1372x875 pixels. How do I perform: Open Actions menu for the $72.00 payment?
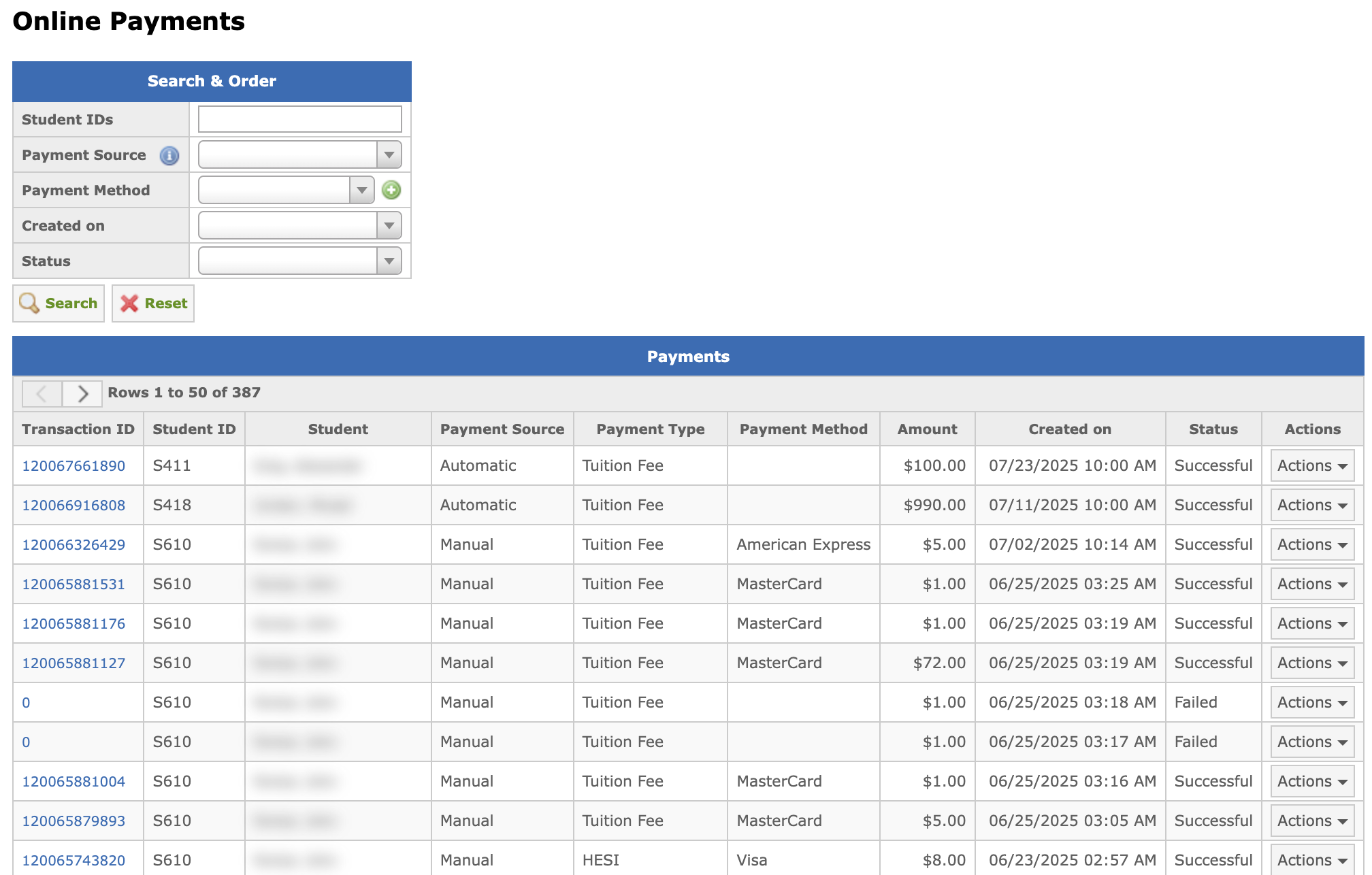(1311, 663)
